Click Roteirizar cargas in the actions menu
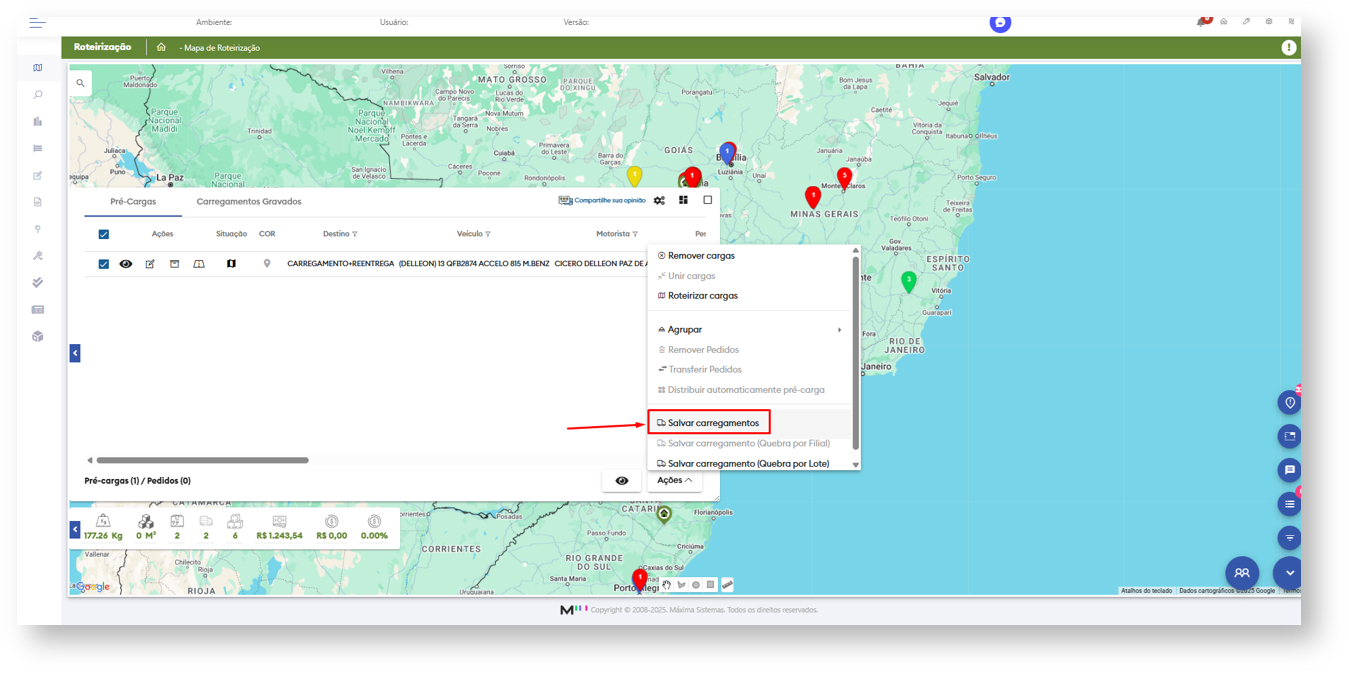This screenshot has height=673, width=1349. point(702,296)
